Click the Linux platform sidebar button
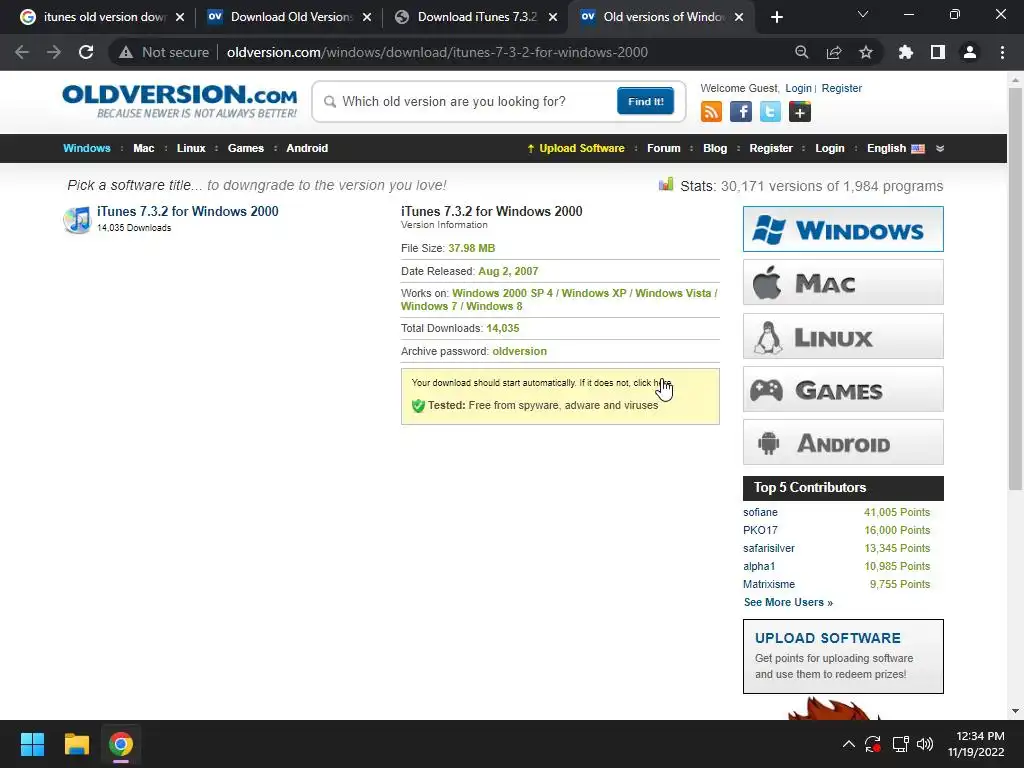The height and width of the screenshot is (768, 1024). pyautogui.click(x=843, y=336)
